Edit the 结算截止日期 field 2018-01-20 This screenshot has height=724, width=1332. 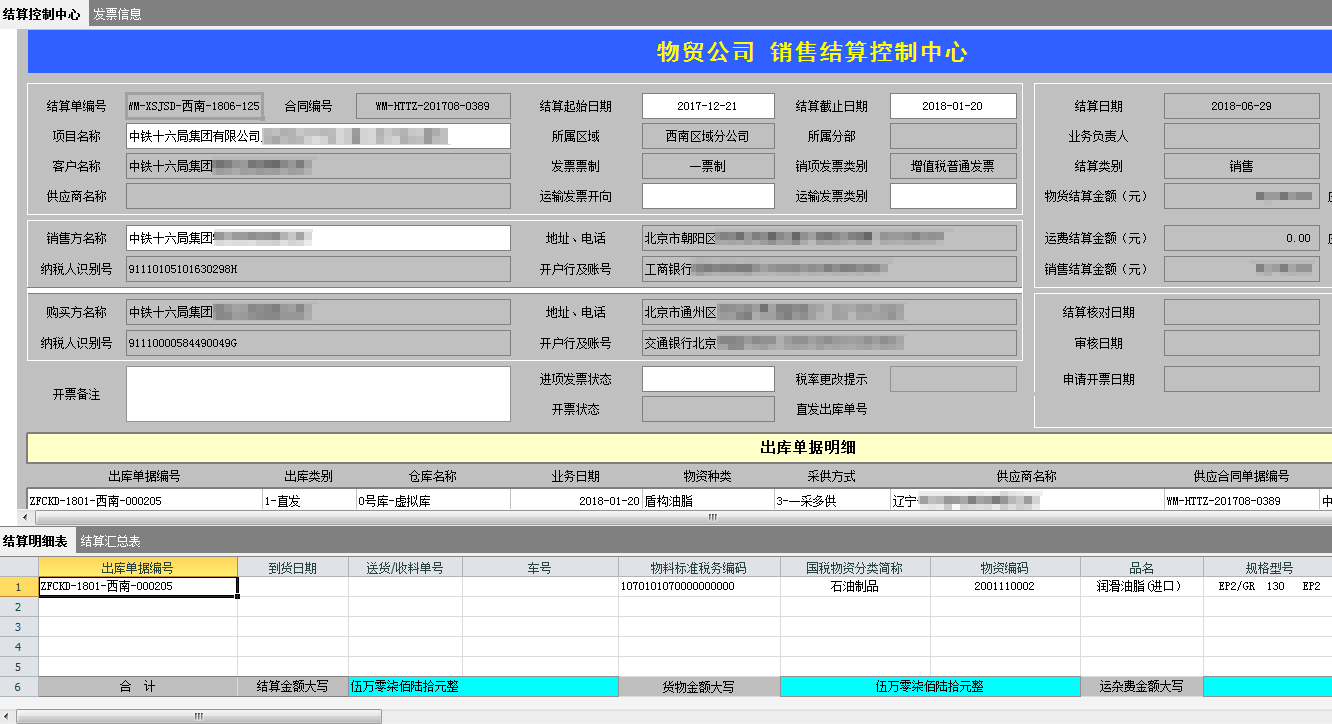point(953,106)
